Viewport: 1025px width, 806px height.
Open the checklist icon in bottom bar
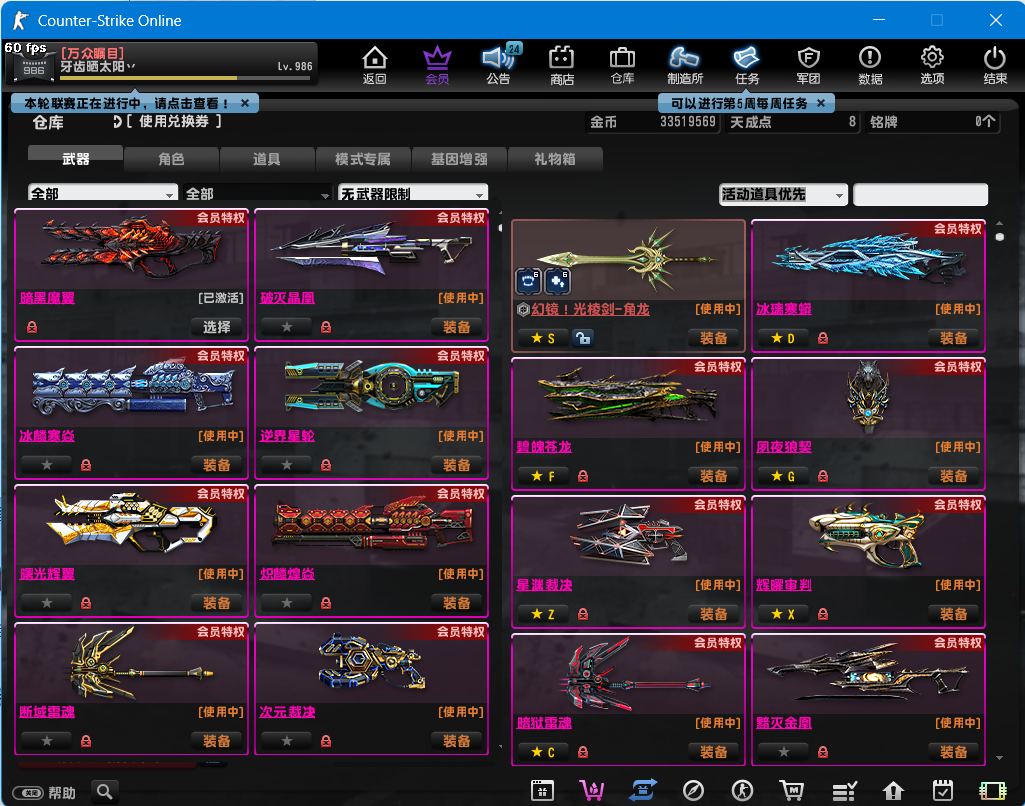[844, 791]
